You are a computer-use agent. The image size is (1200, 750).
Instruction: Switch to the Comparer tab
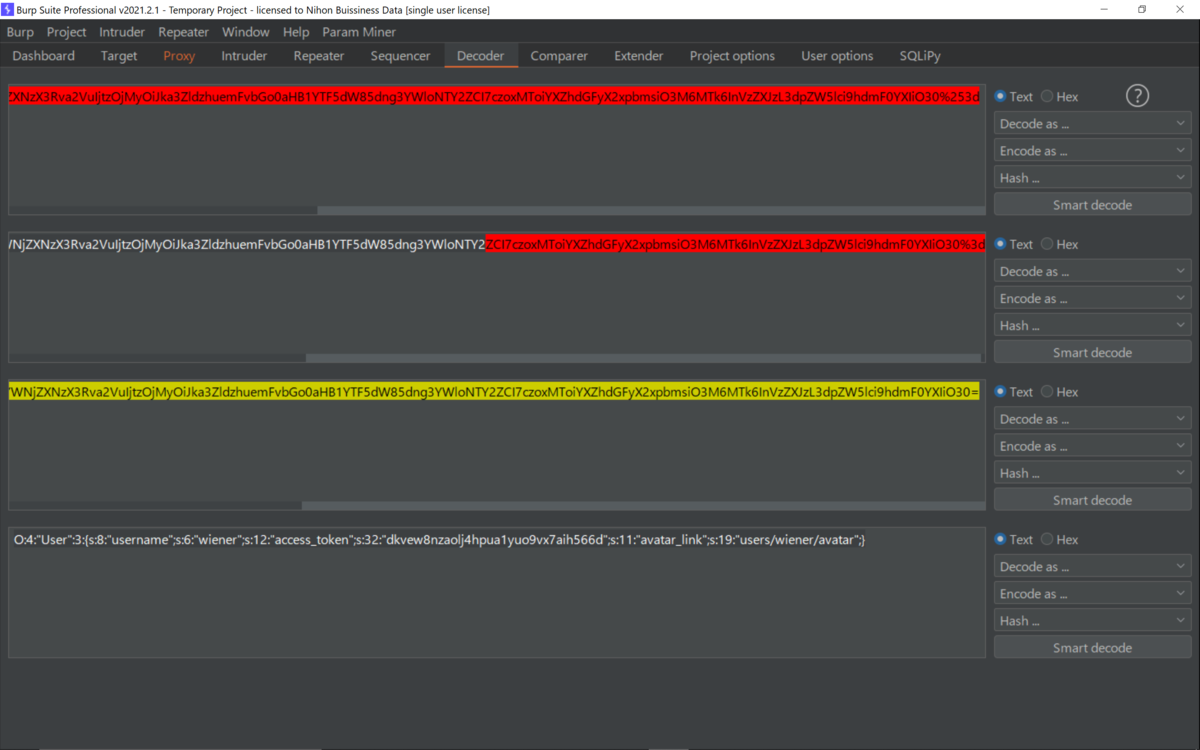tap(559, 56)
